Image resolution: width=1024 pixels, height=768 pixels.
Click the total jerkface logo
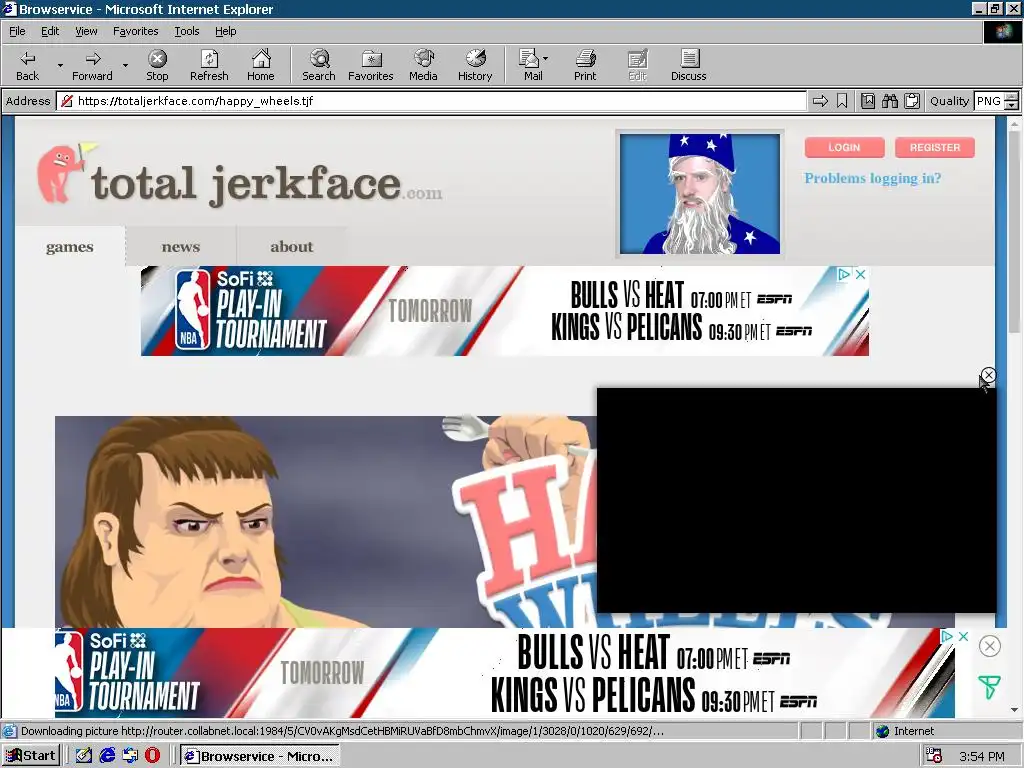[239, 175]
